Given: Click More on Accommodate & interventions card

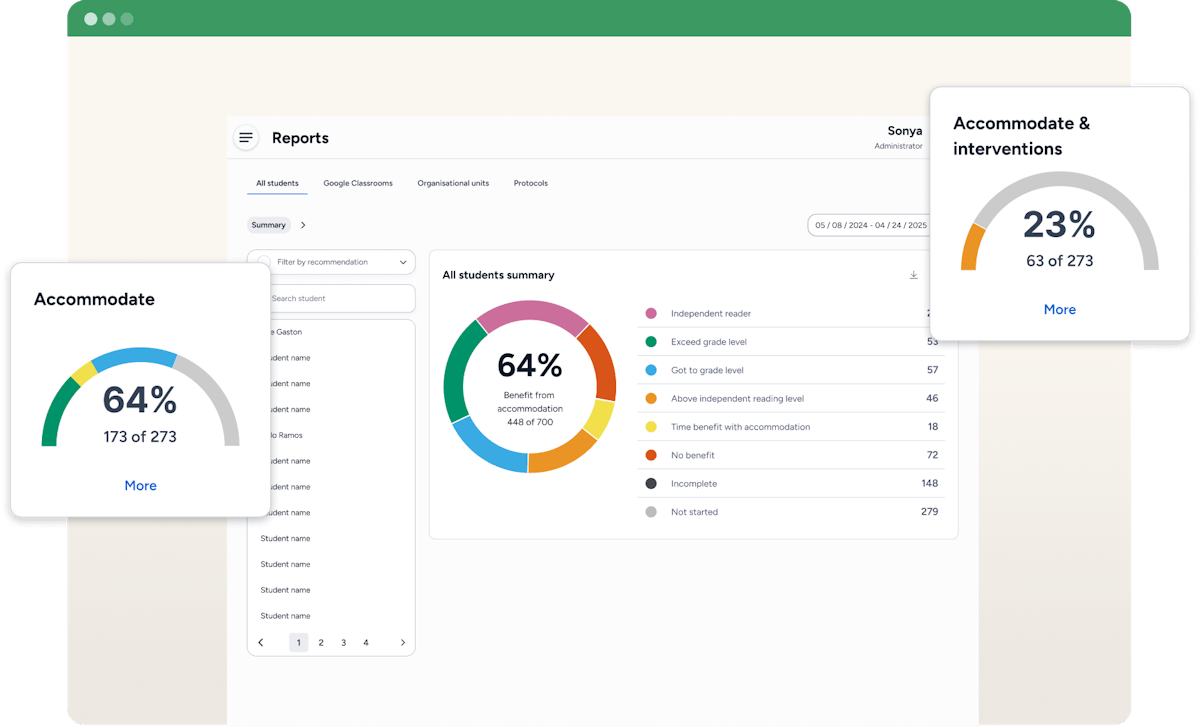Looking at the screenshot, I should coord(1060,310).
